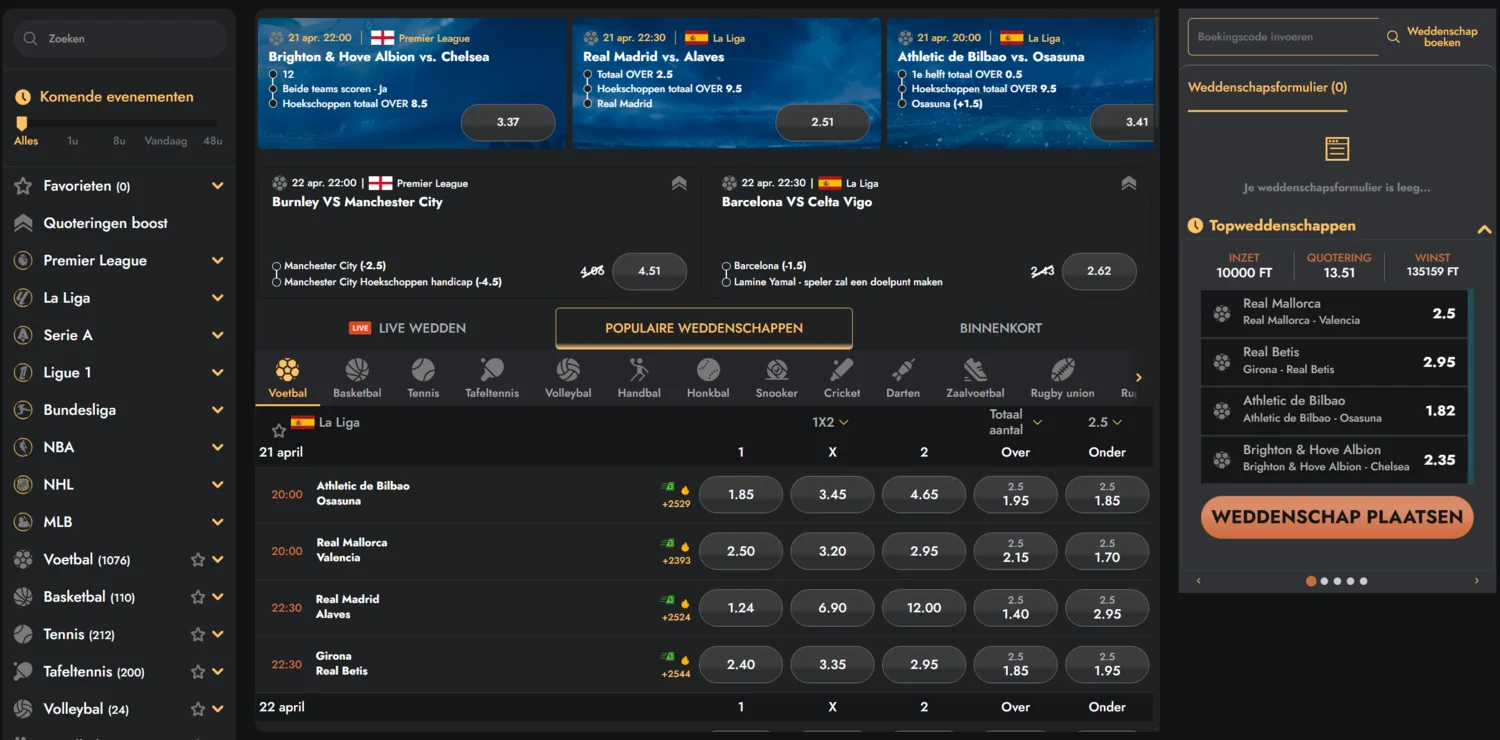The image size is (1500, 740).
Task: Go to second top bets carousel dot
Action: click(x=1324, y=581)
